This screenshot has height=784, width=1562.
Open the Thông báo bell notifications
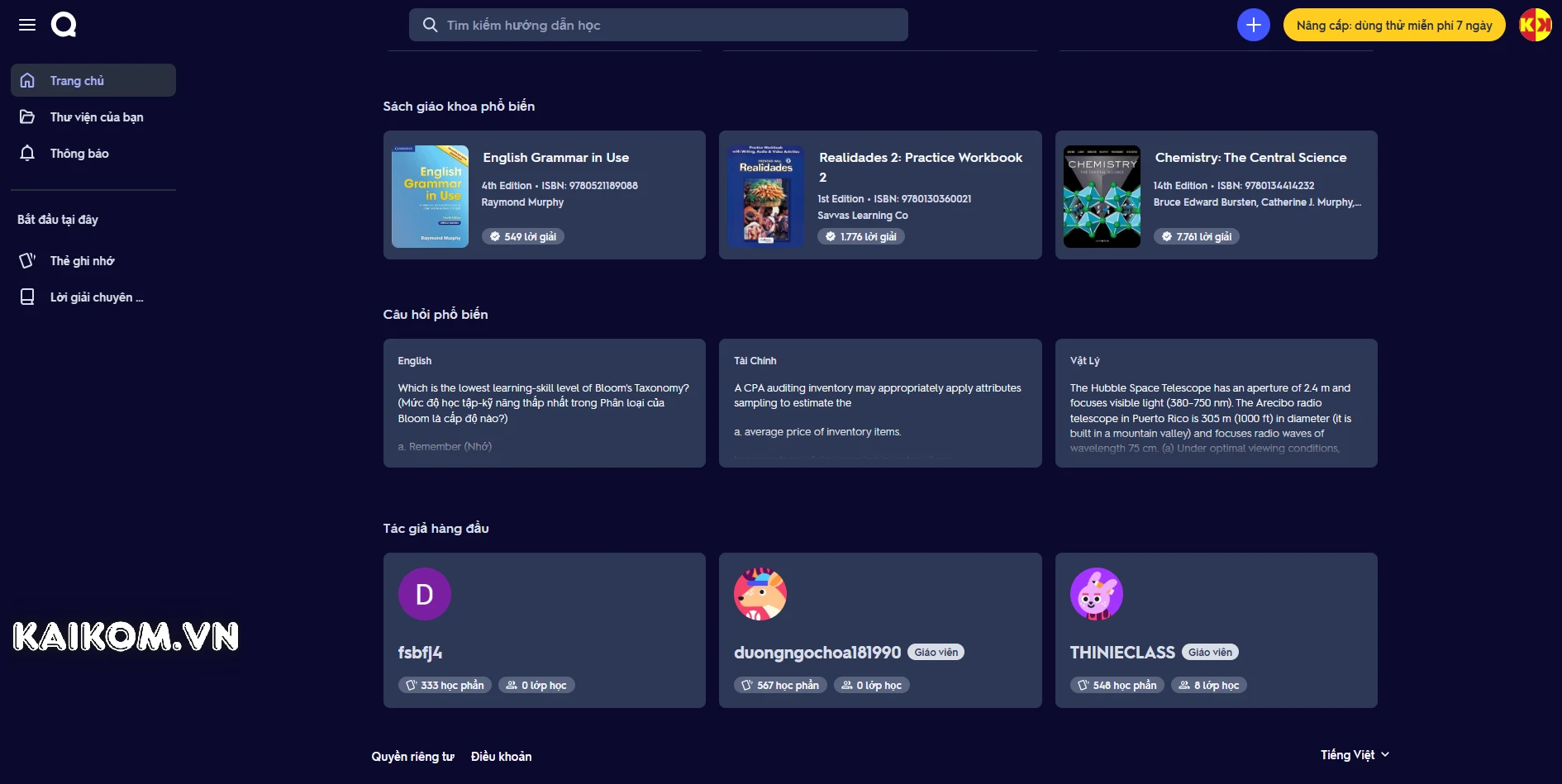coord(79,154)
